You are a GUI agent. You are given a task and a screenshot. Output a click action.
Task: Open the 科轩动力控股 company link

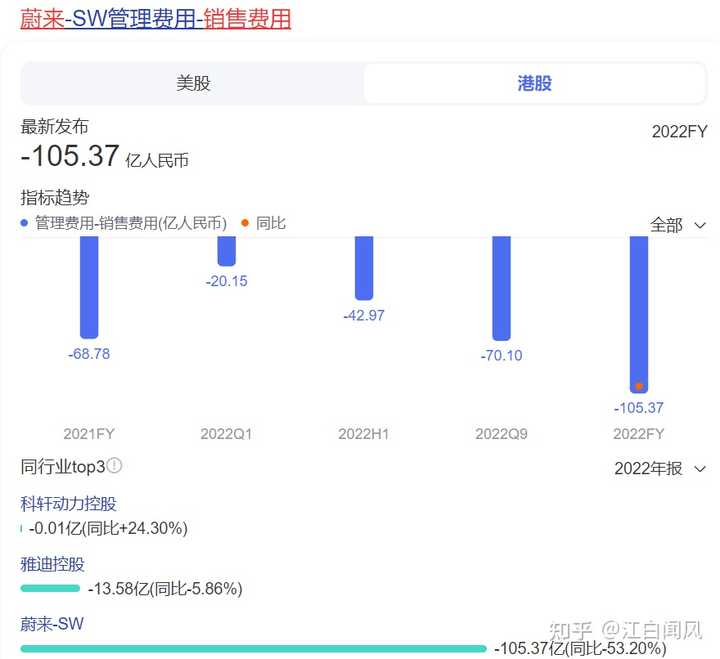click(68, 504)
